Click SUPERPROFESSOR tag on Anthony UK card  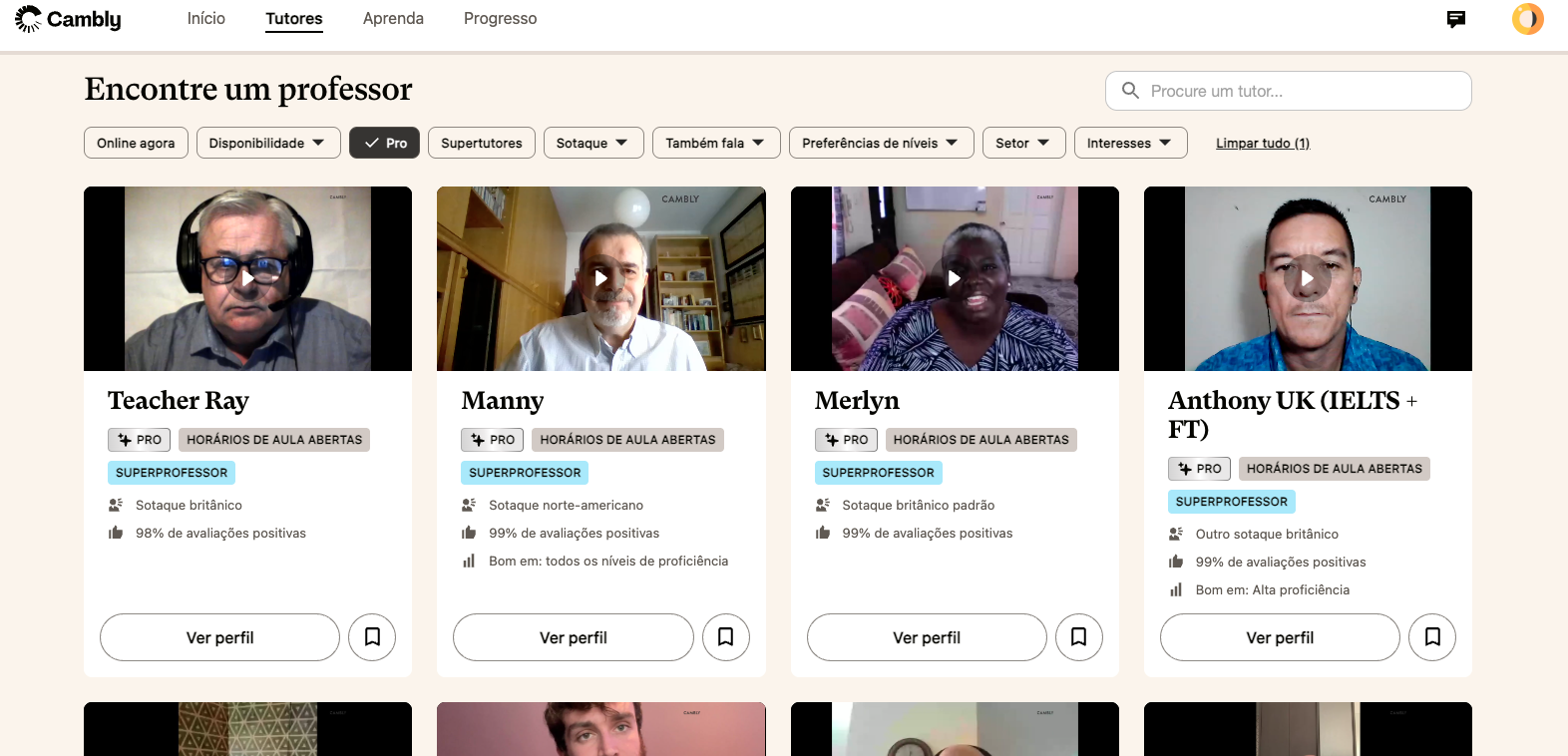[x=1232, y=502]
